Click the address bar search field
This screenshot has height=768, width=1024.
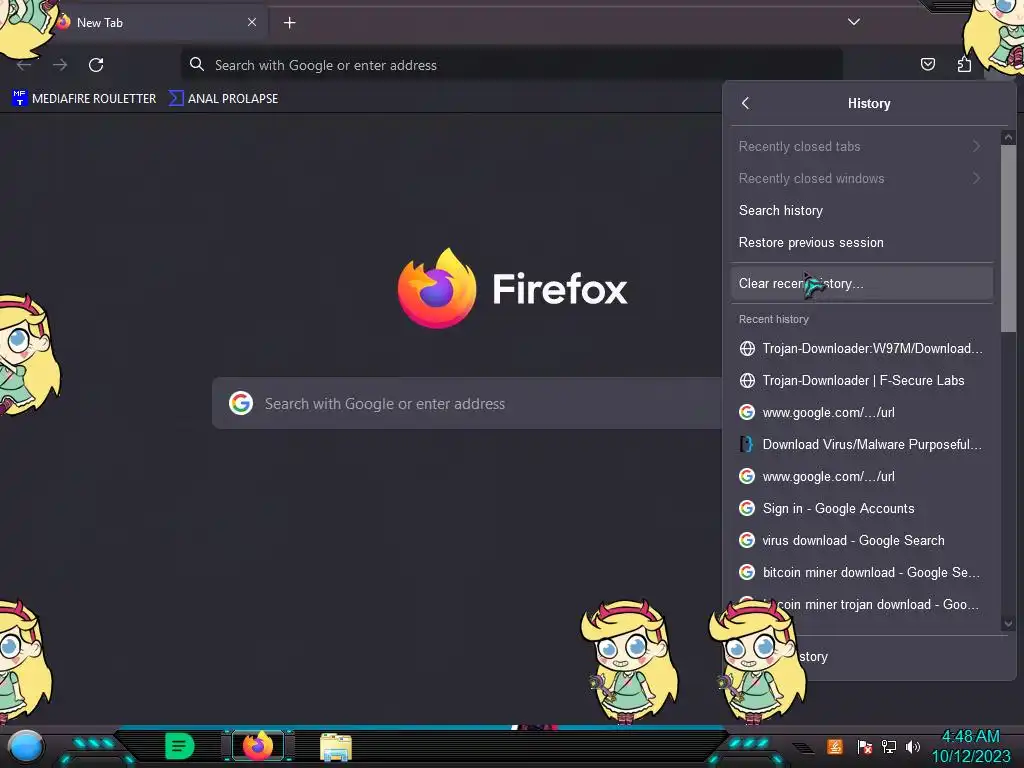[511, 65]
